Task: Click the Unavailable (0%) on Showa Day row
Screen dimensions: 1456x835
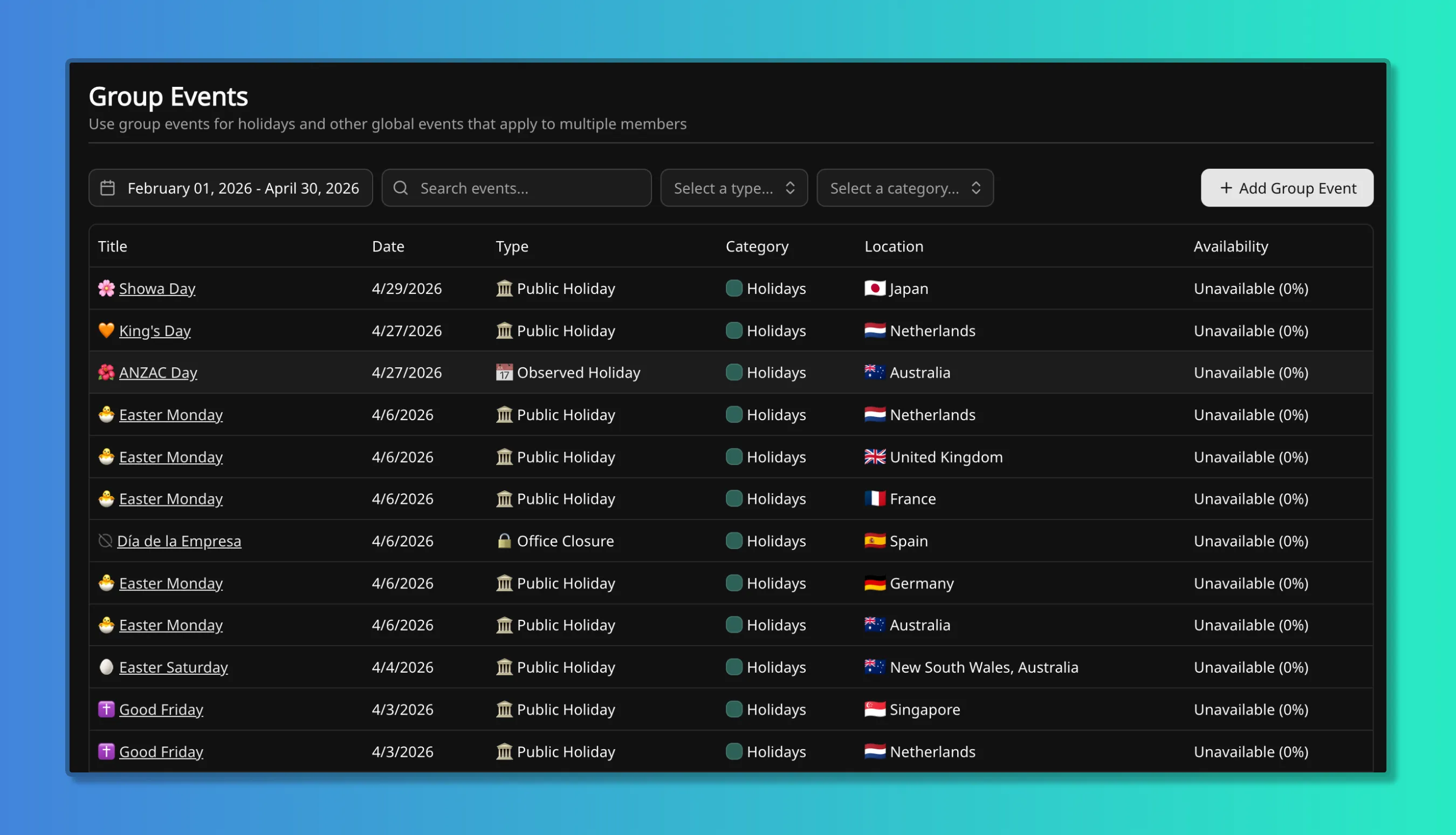Action: pos(1251,289)
